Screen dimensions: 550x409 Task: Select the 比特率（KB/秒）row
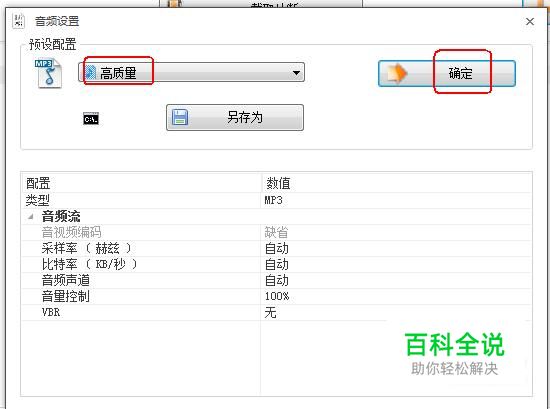(276, 264)
